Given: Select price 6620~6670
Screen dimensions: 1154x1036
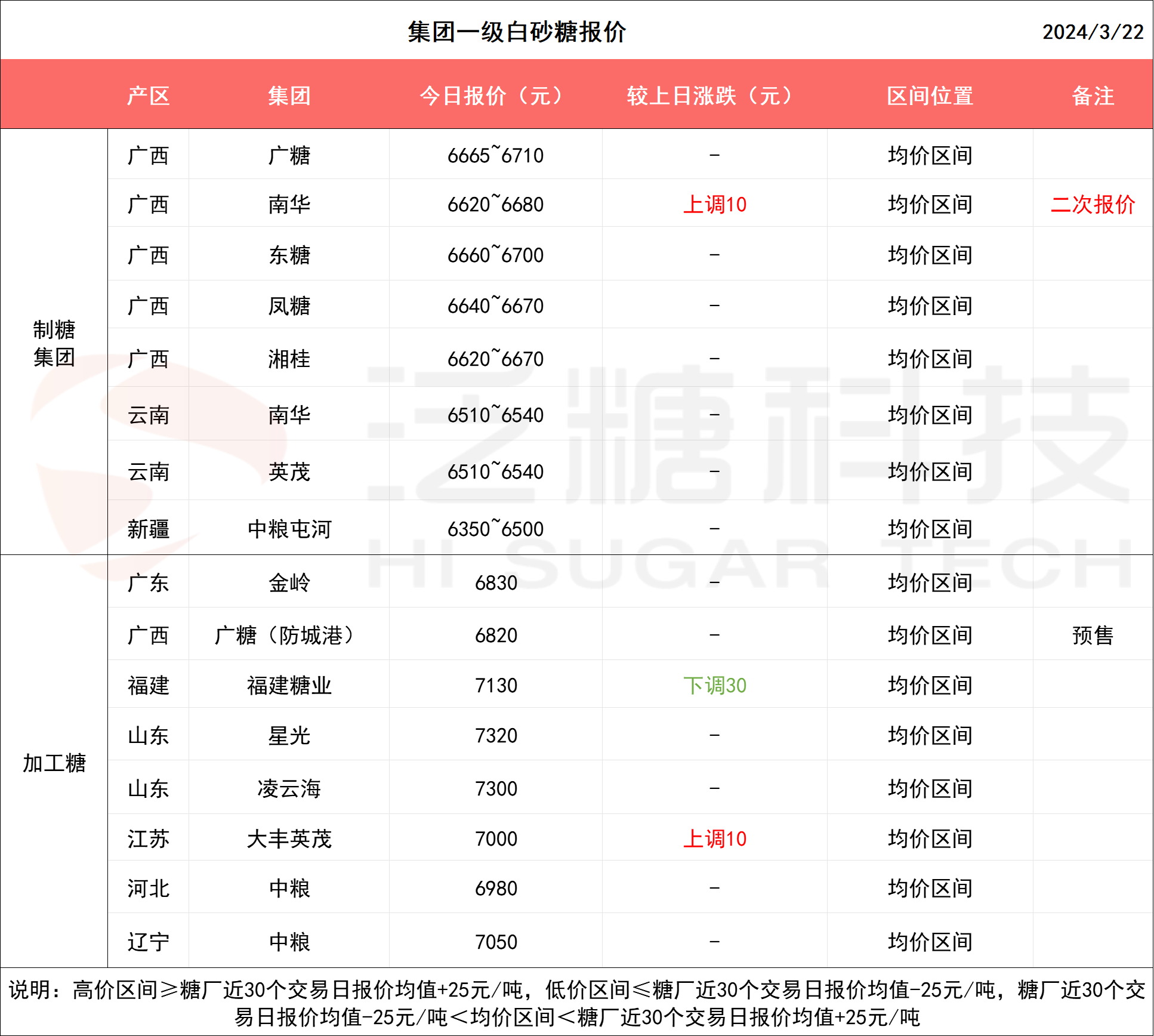Looking at the screenshot, I should 496,359.
